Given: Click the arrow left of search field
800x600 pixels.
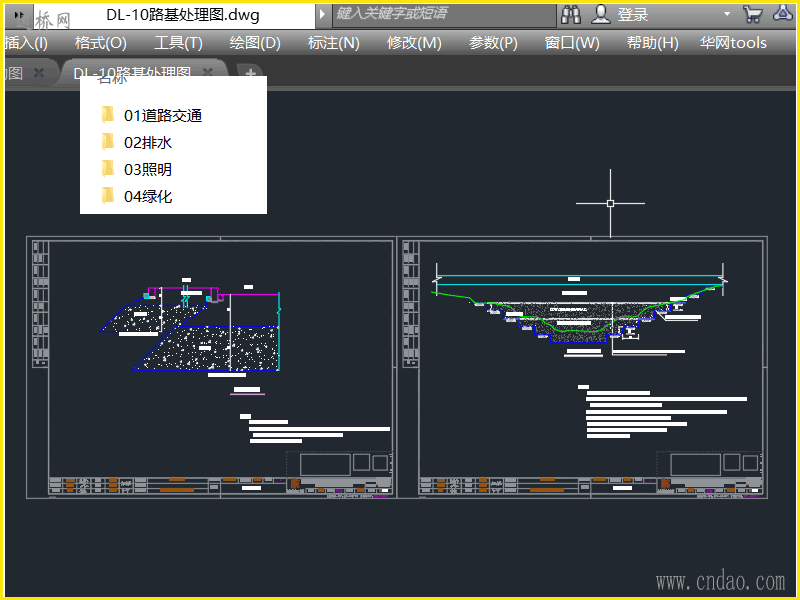Looking at the screenshot, I should (322, 14).
